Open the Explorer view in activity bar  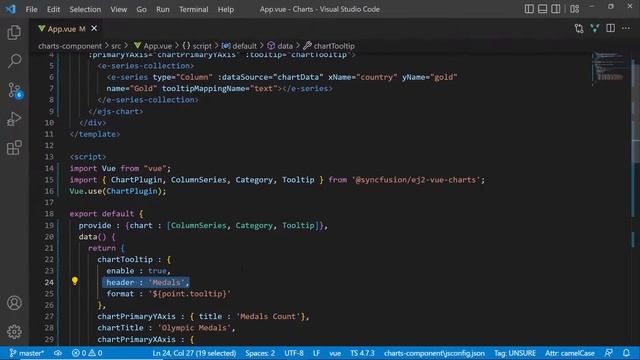14,32
